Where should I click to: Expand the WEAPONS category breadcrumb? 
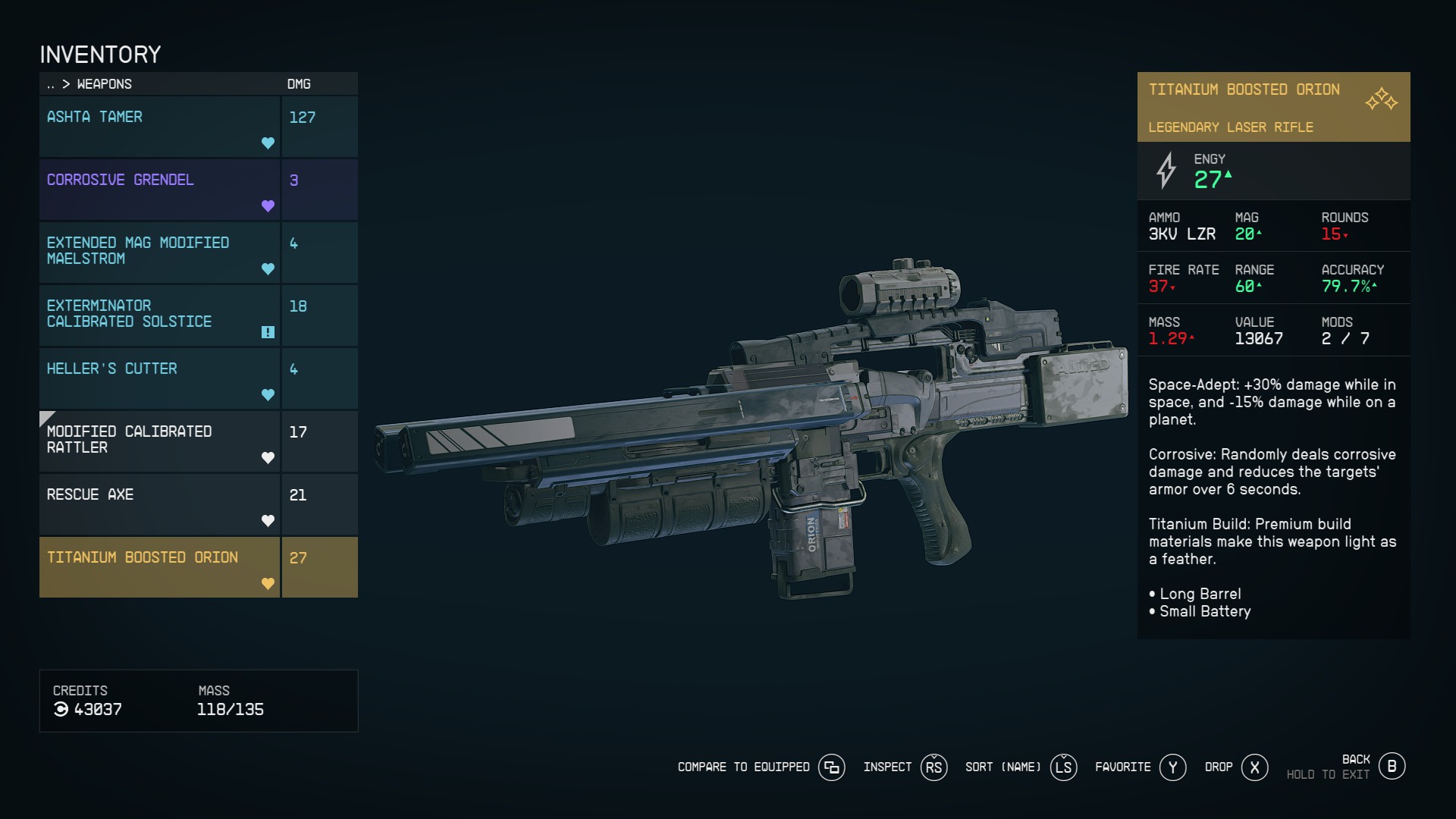[x=105, y=84]
